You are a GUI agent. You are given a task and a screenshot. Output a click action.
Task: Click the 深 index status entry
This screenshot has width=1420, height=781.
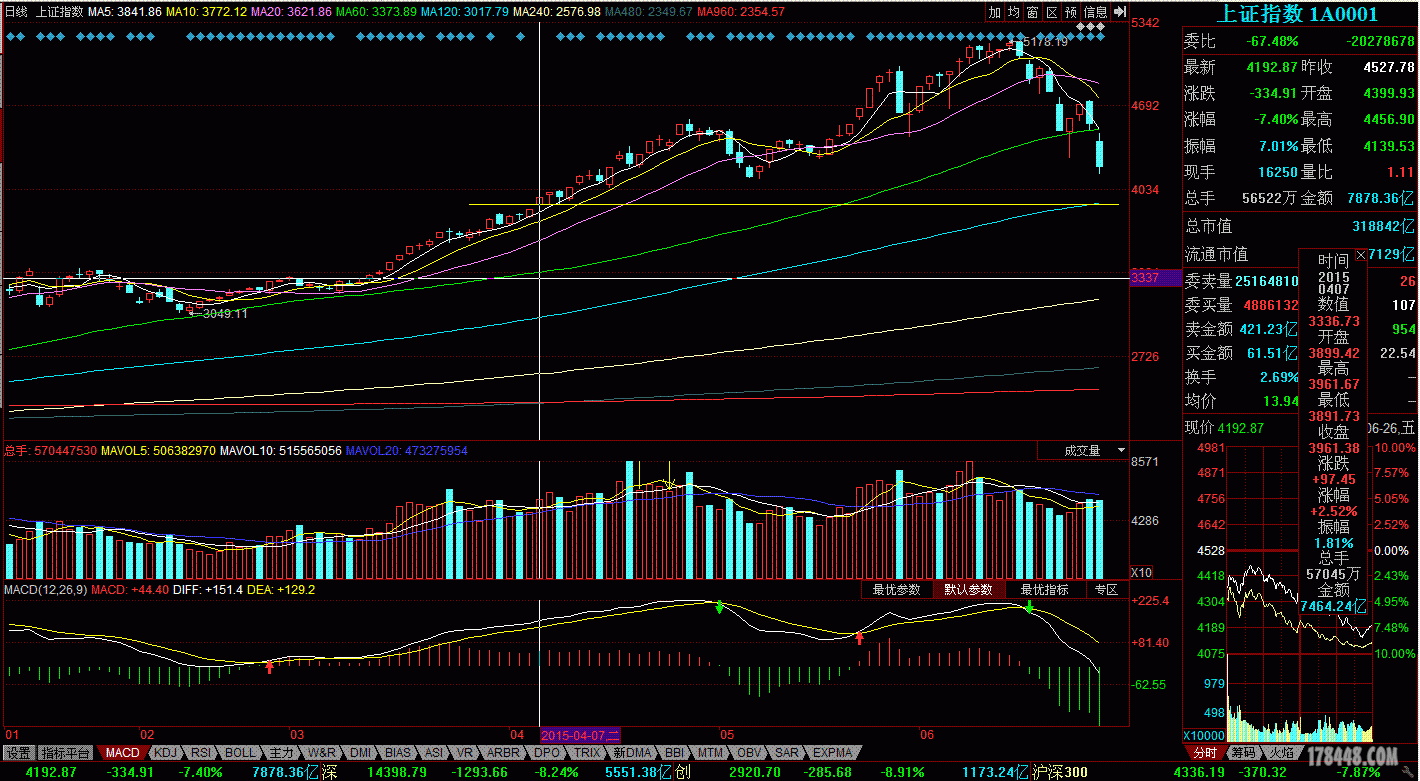click(331, 772)
